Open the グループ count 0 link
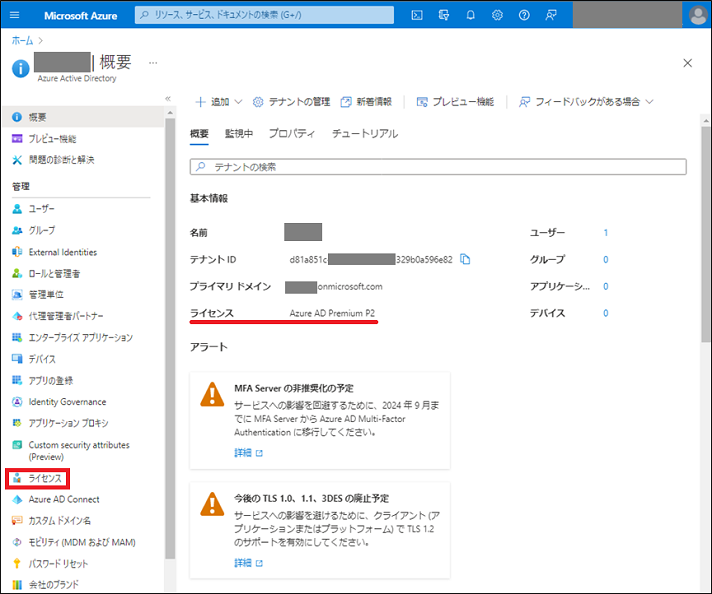The height and width of the screenshot is (594, 712). pos(606,259)
